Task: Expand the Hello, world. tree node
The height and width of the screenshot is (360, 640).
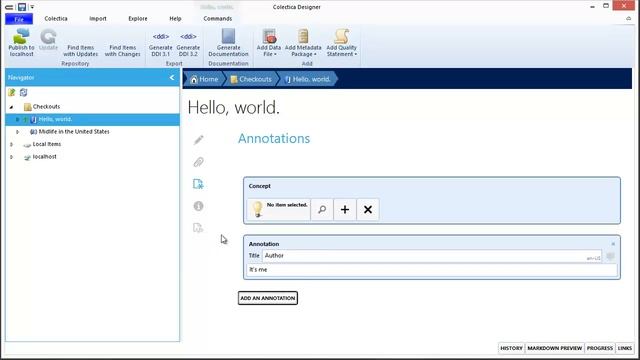Action: tap(18, 120)
